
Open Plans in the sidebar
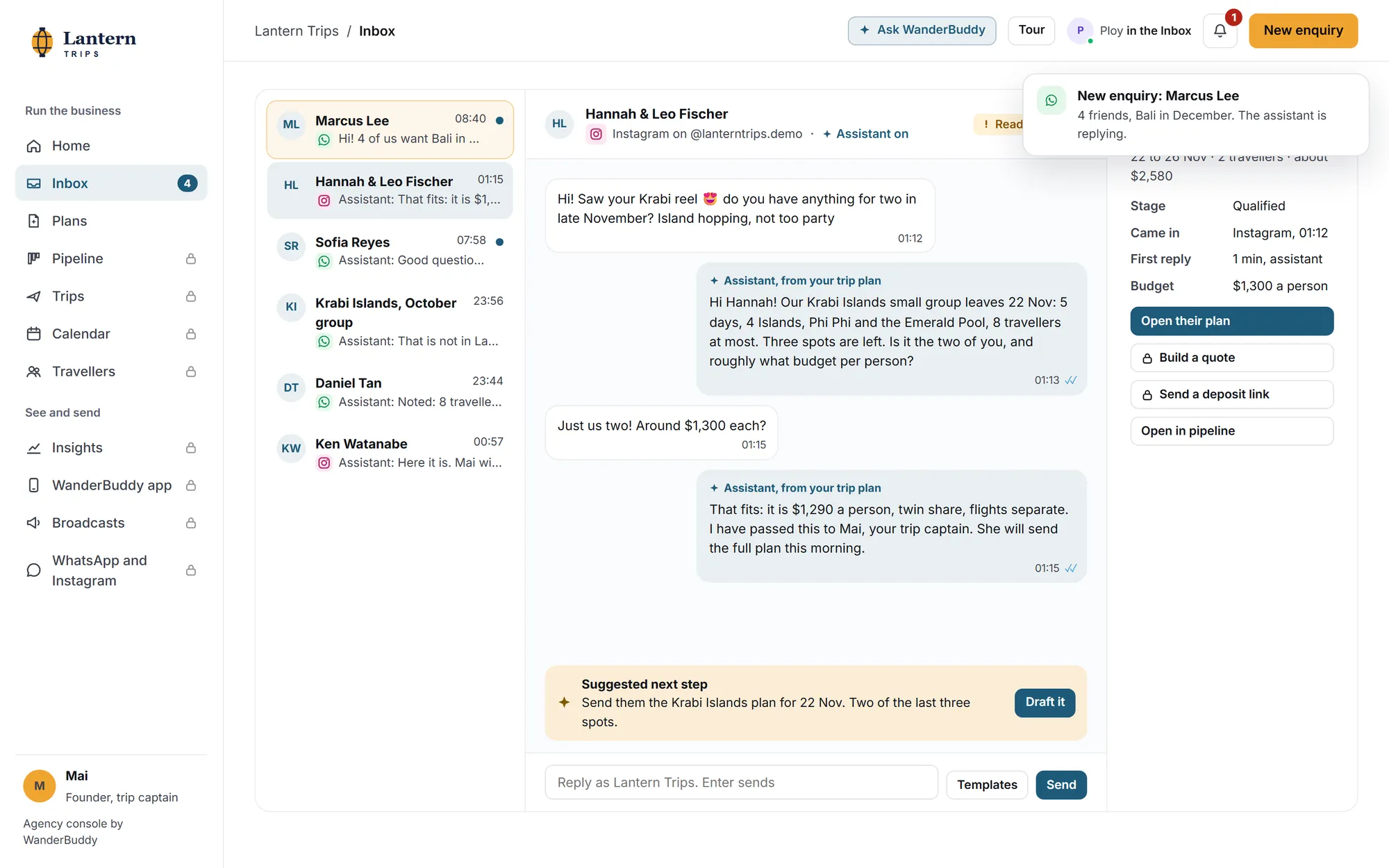click(111, 221)
